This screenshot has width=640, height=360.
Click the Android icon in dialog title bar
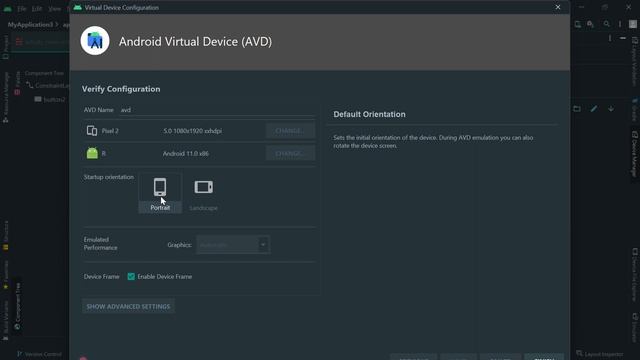tap(78, 7)
